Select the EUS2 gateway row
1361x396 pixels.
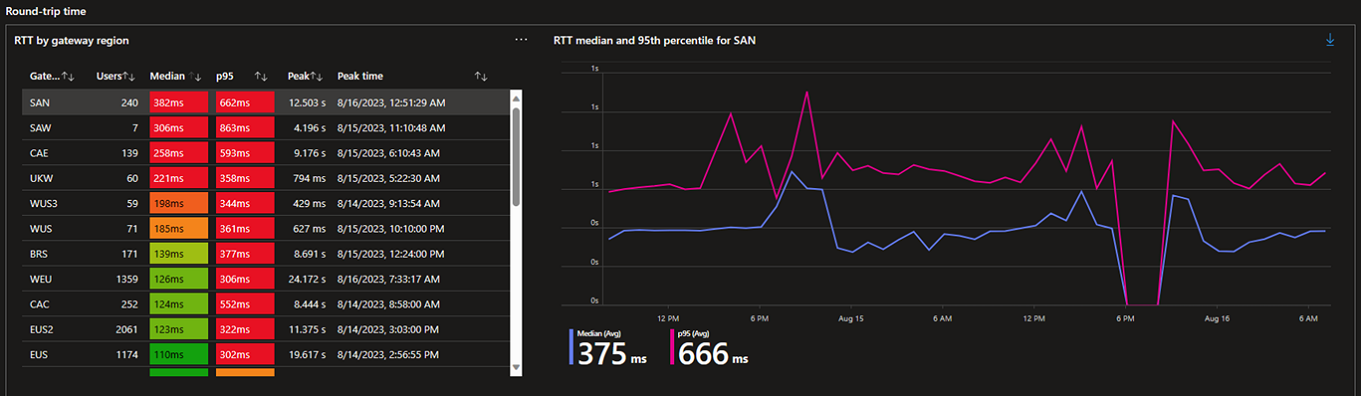[x=265, y=329]
